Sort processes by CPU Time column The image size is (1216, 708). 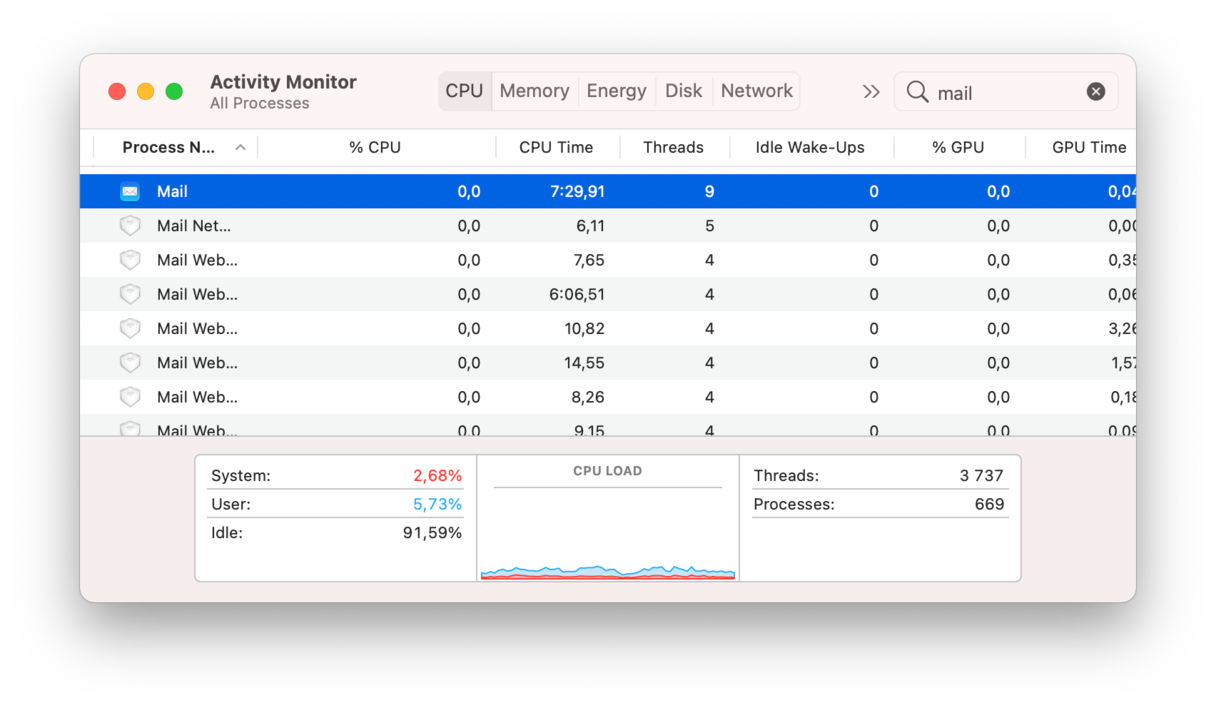pyautogui.click(x=556, y=148)
